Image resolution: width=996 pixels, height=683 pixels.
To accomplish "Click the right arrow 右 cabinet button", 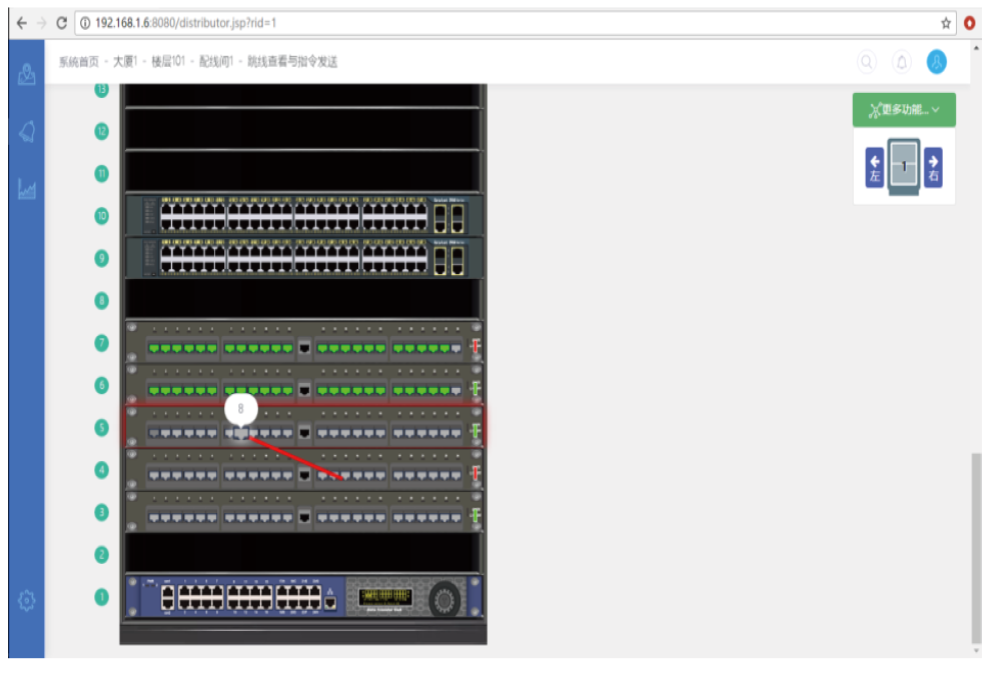I will [932, 167].
